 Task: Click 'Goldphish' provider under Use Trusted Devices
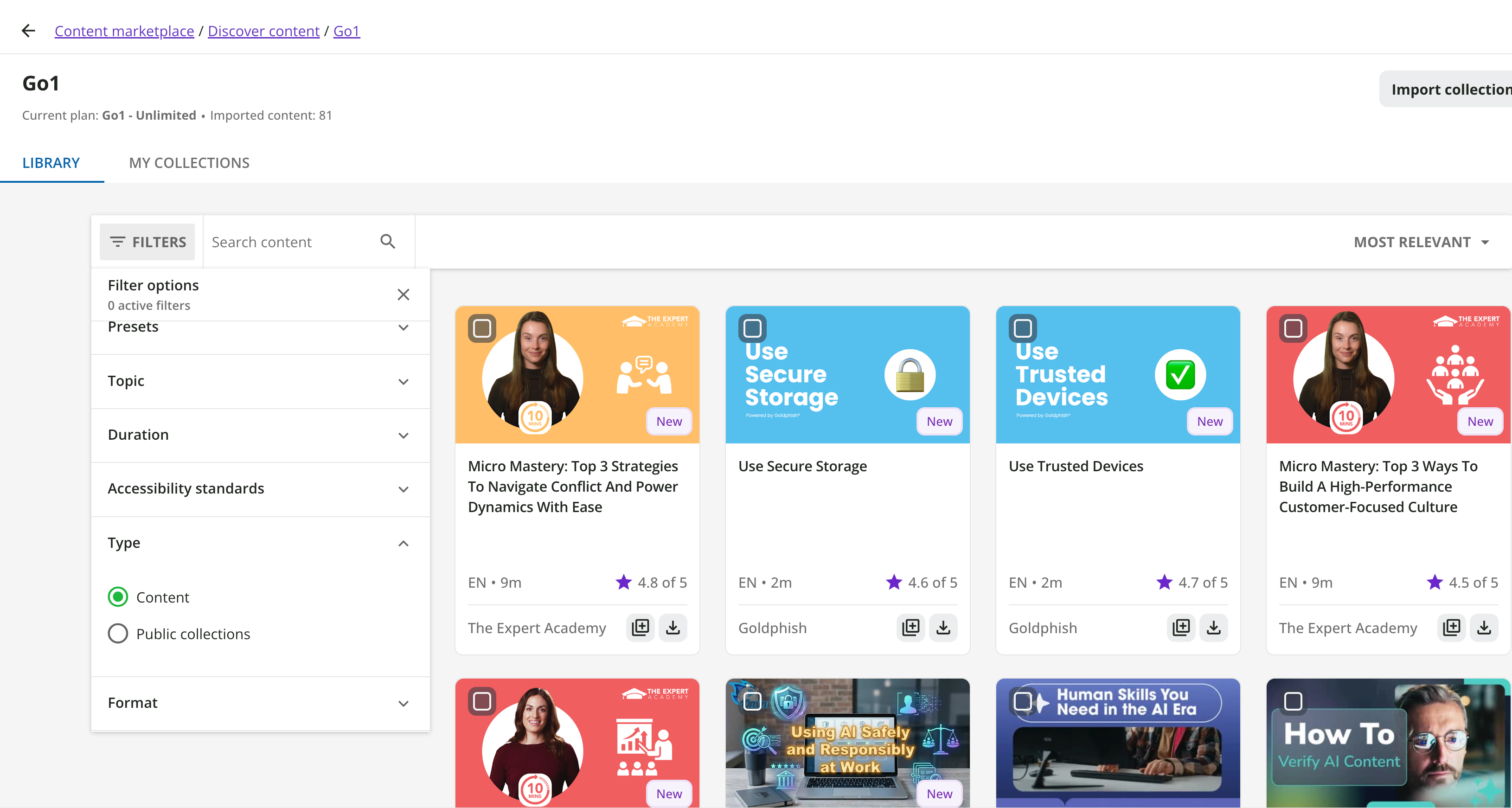(x=1043, y=628)
